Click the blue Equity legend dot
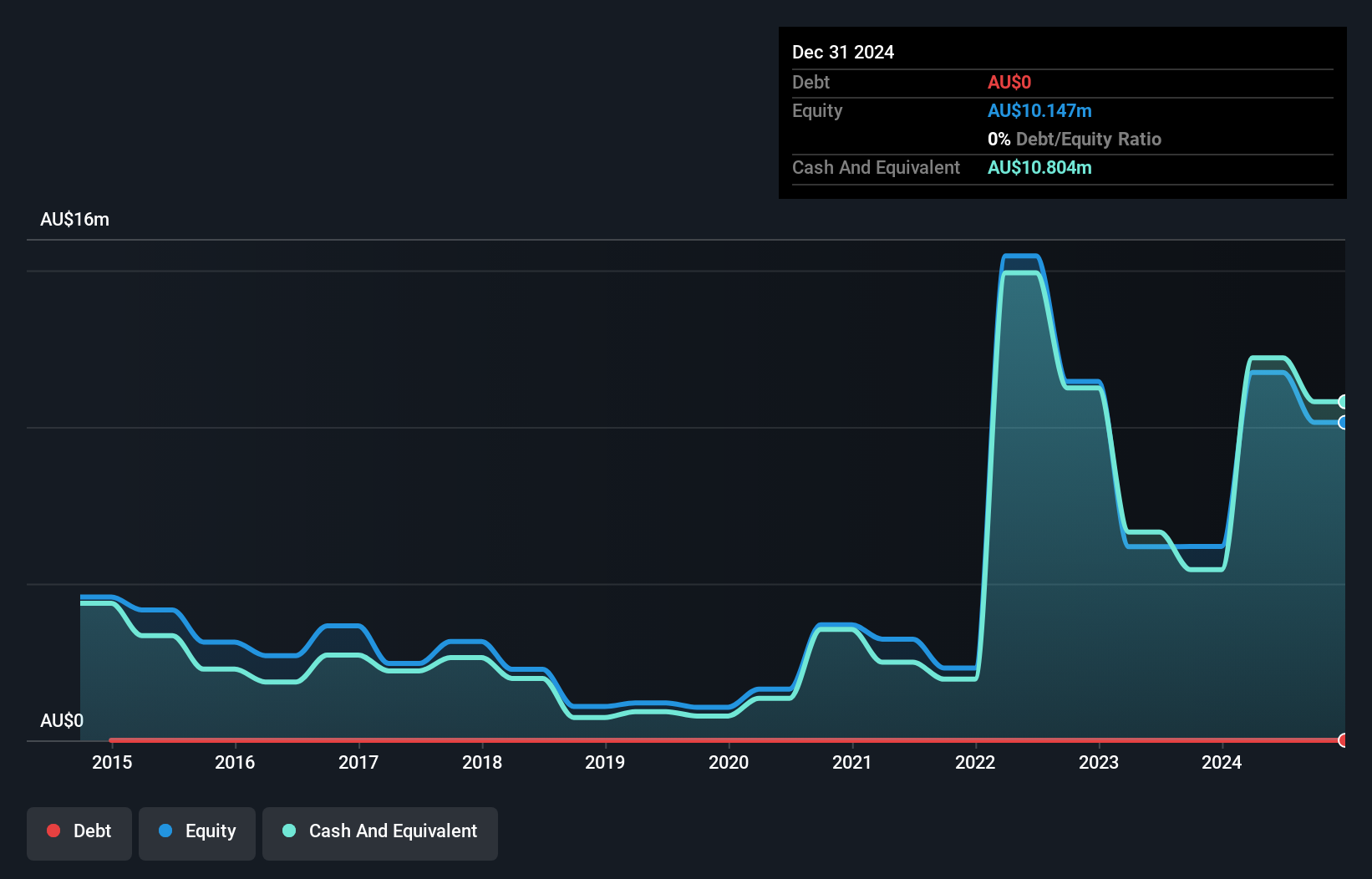Viewport: 1372px width, 879px height. click(165, 831)
